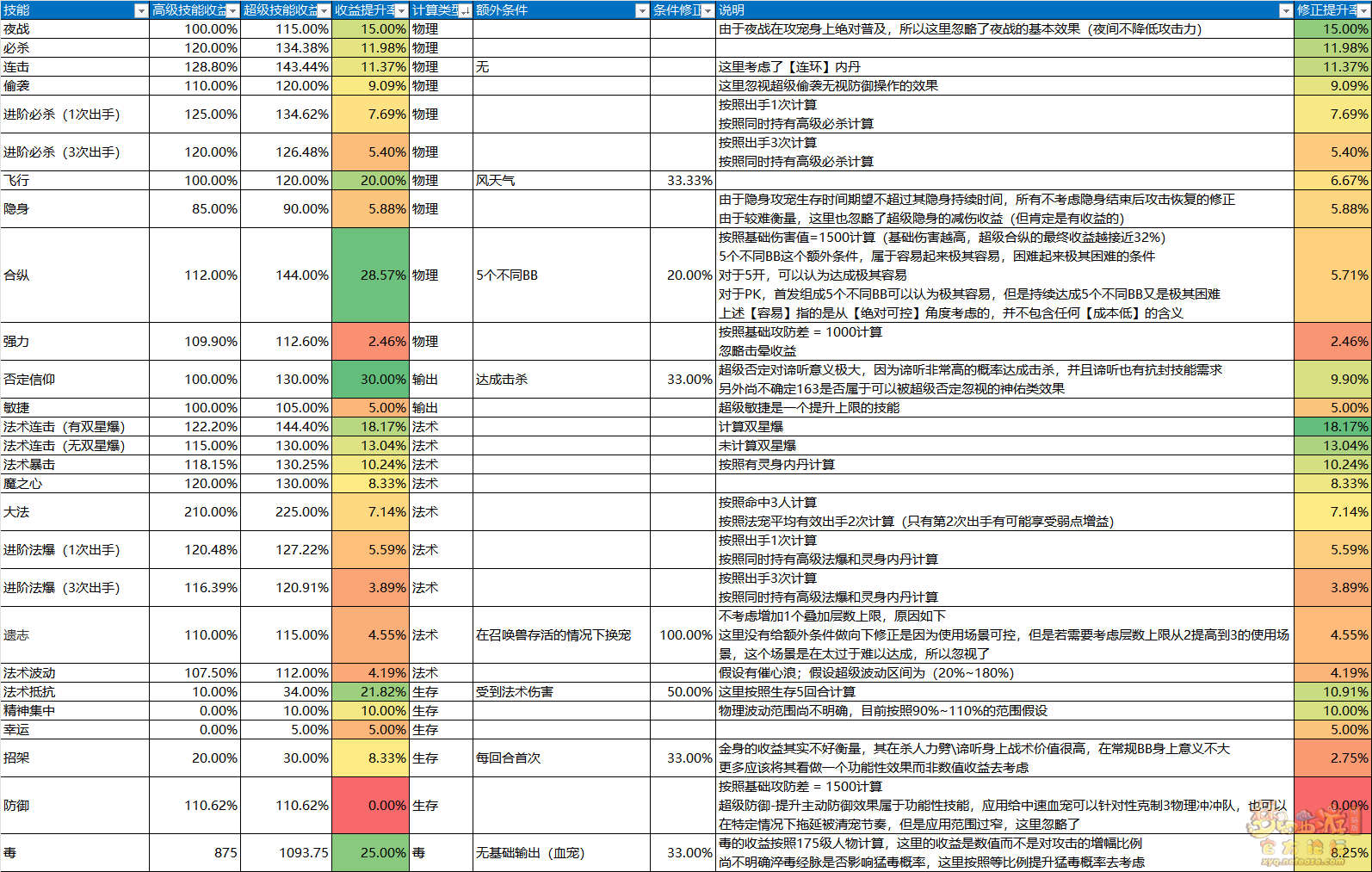Select the 合纵 skill cell
This screenshot has width=1372, height=872.
[x=75, y=275]
